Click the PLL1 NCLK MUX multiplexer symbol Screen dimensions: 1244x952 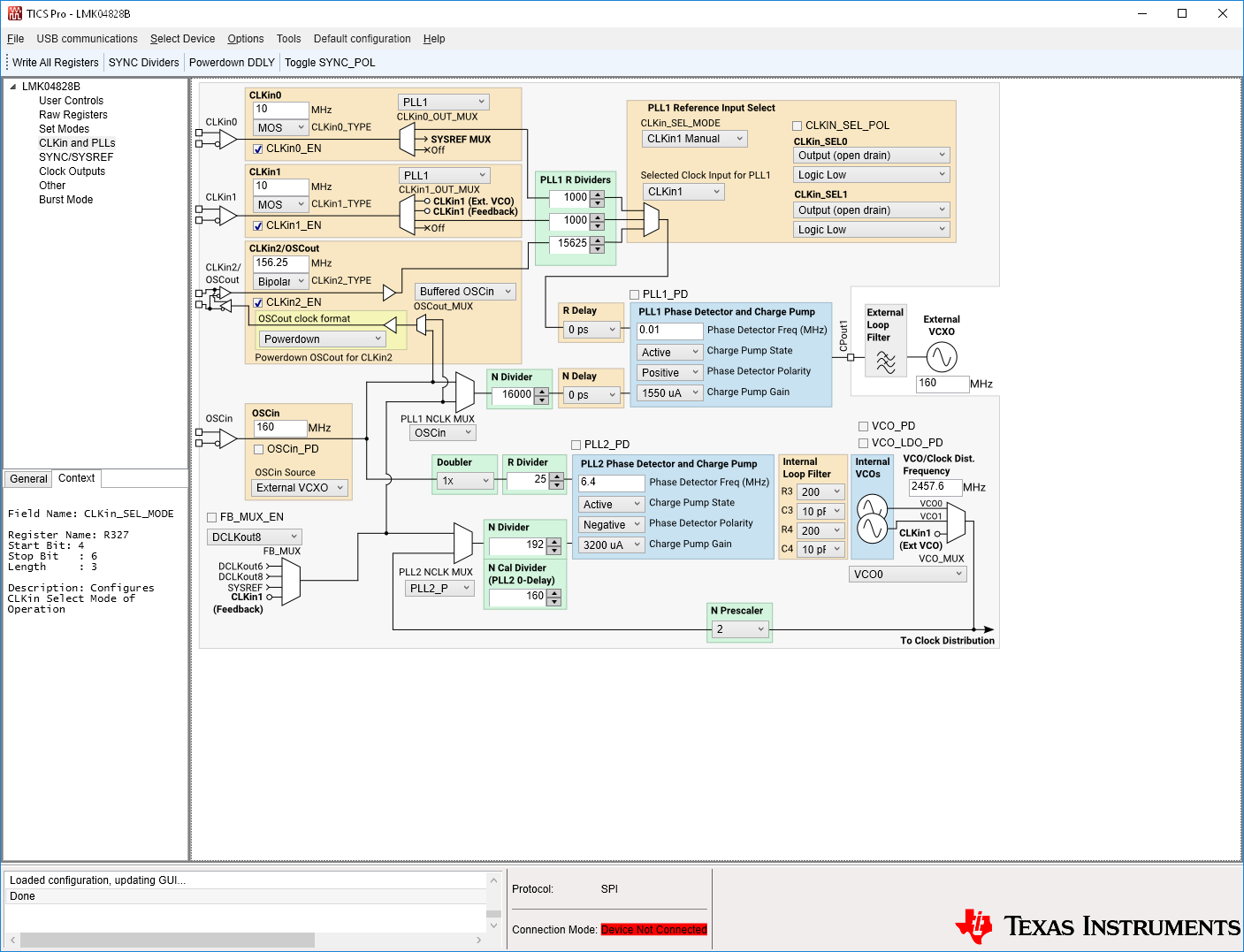(x=465, y=392)
